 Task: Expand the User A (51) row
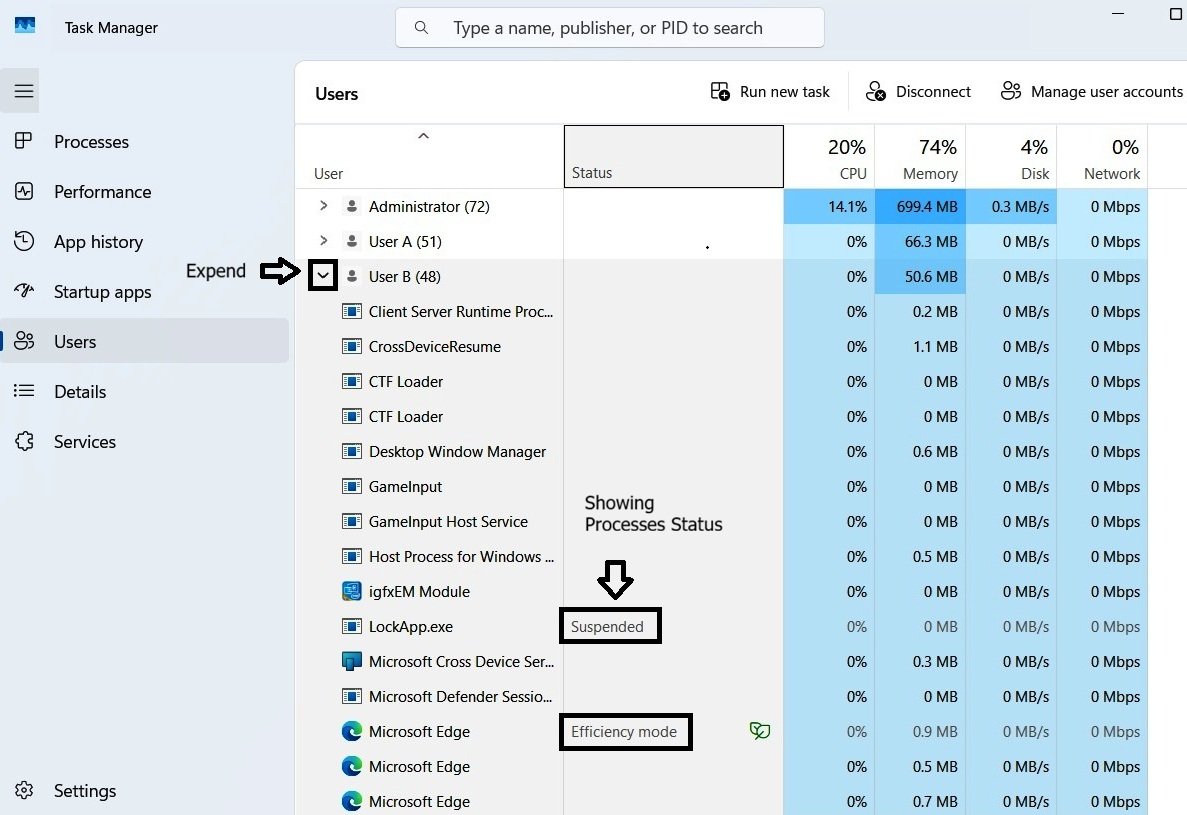(x=323, y=241)
